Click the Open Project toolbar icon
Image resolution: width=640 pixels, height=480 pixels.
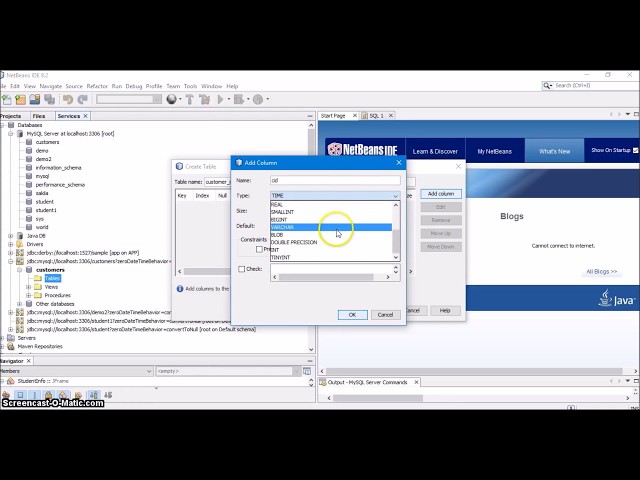[x=35, y=99]
